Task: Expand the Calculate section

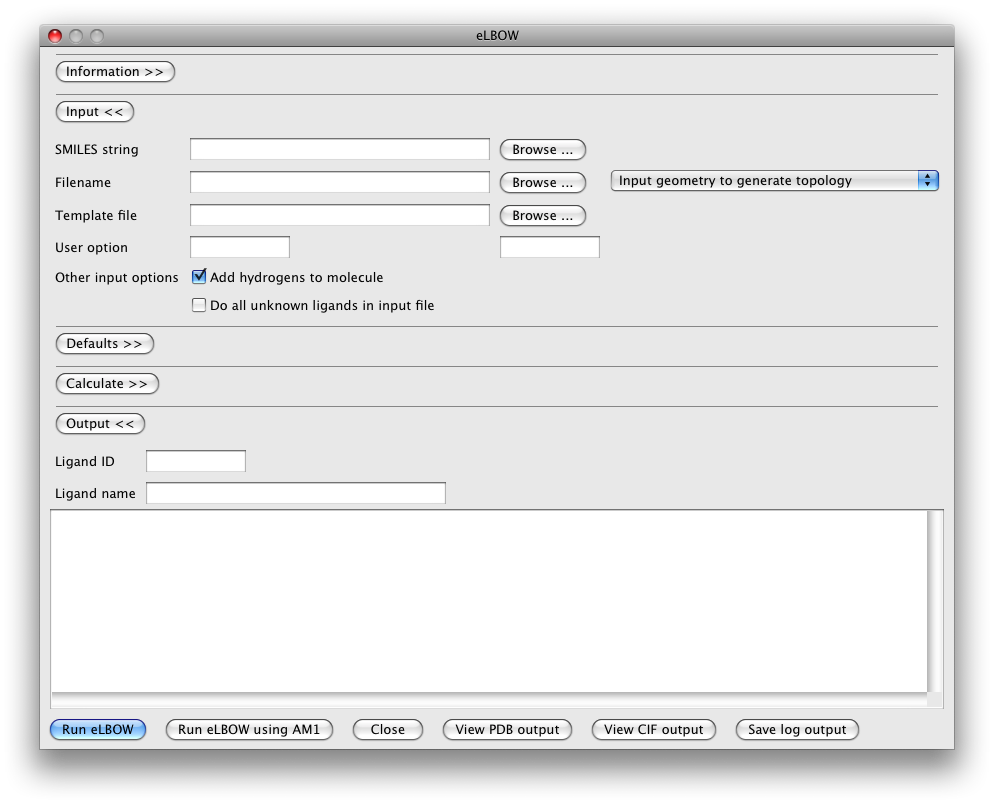Action: (x=107, y=384)
